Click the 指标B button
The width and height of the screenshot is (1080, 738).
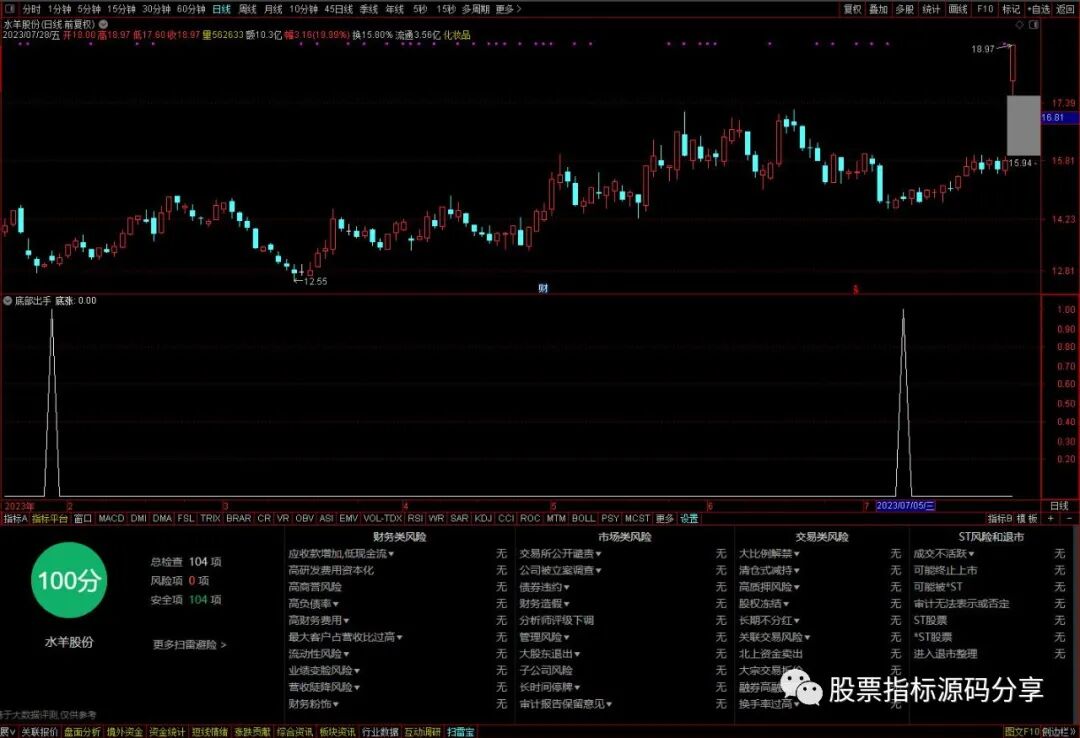(x=999, y=518)
